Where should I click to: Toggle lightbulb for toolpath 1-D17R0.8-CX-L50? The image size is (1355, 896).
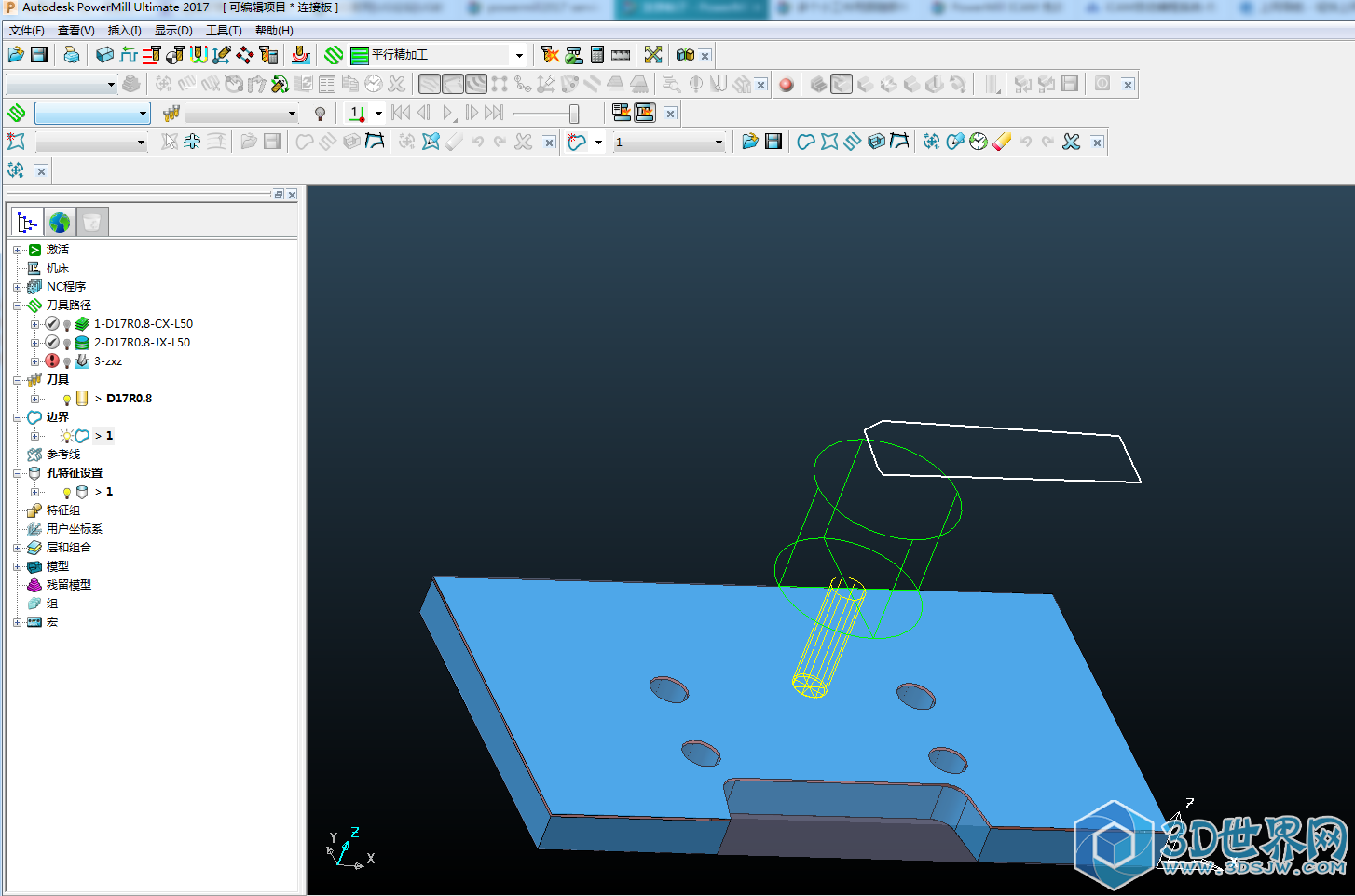[67, 325]
